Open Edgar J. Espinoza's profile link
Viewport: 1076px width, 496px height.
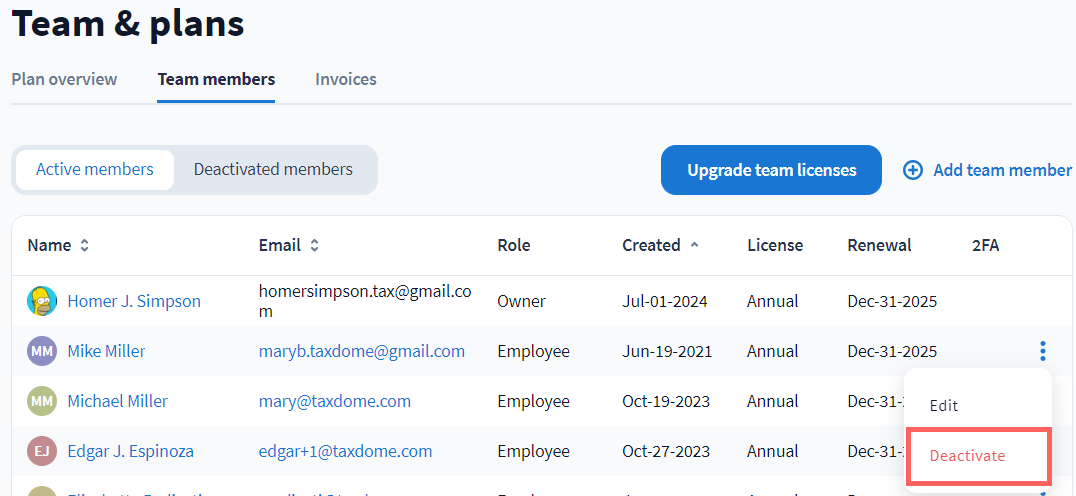click(x=130, y=451)
